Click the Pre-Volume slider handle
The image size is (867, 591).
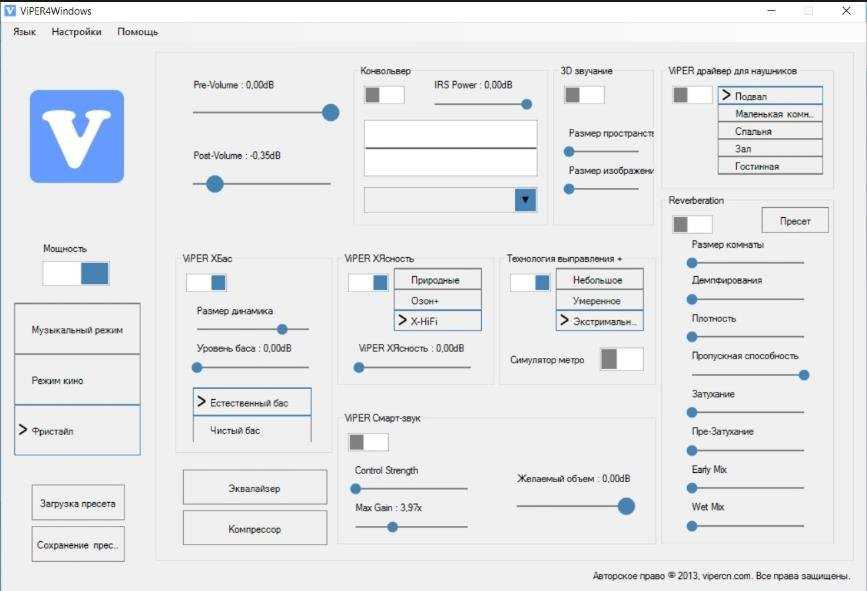click(330, 113)
